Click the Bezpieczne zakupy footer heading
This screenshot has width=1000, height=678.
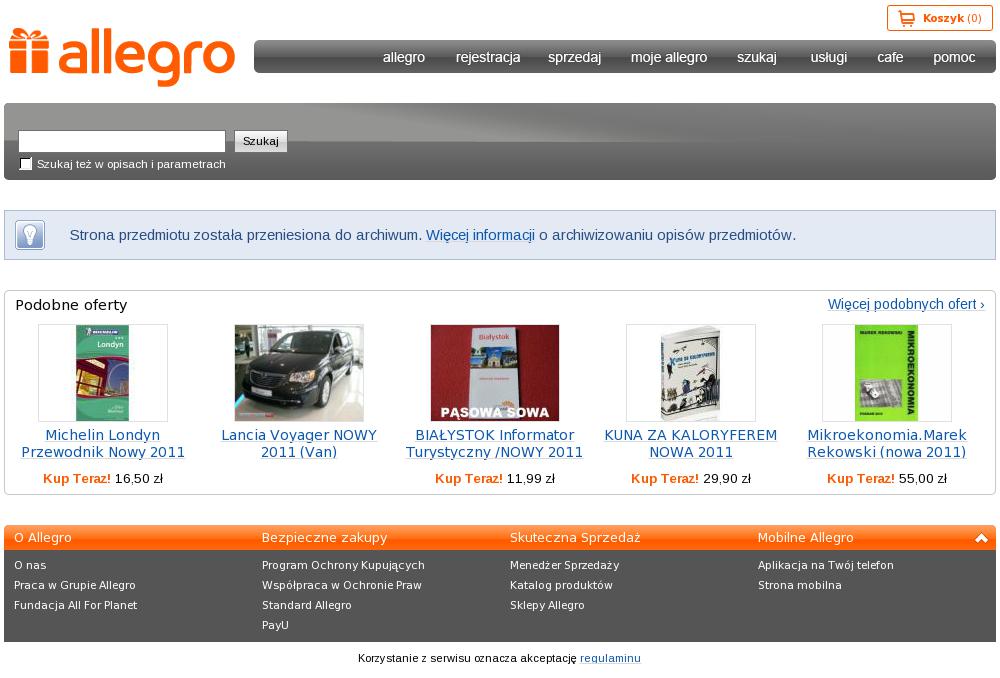[x=325, y=538]
